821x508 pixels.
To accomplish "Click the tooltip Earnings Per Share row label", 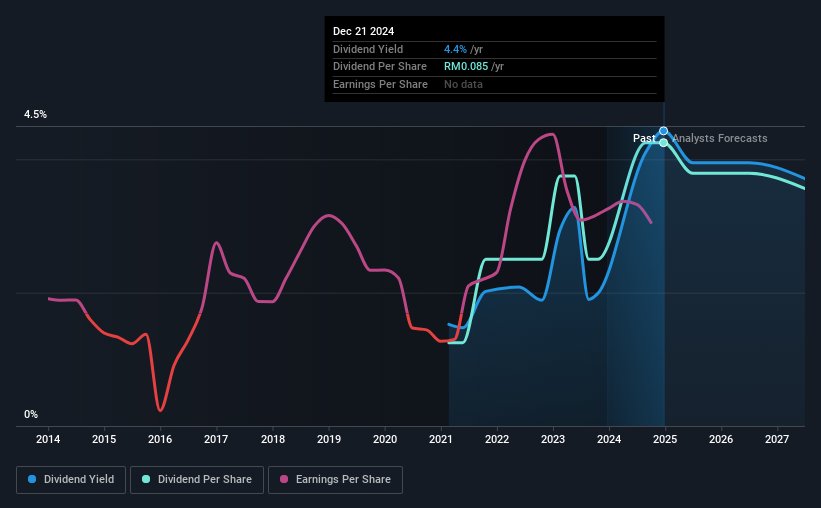I will point(380,84).
